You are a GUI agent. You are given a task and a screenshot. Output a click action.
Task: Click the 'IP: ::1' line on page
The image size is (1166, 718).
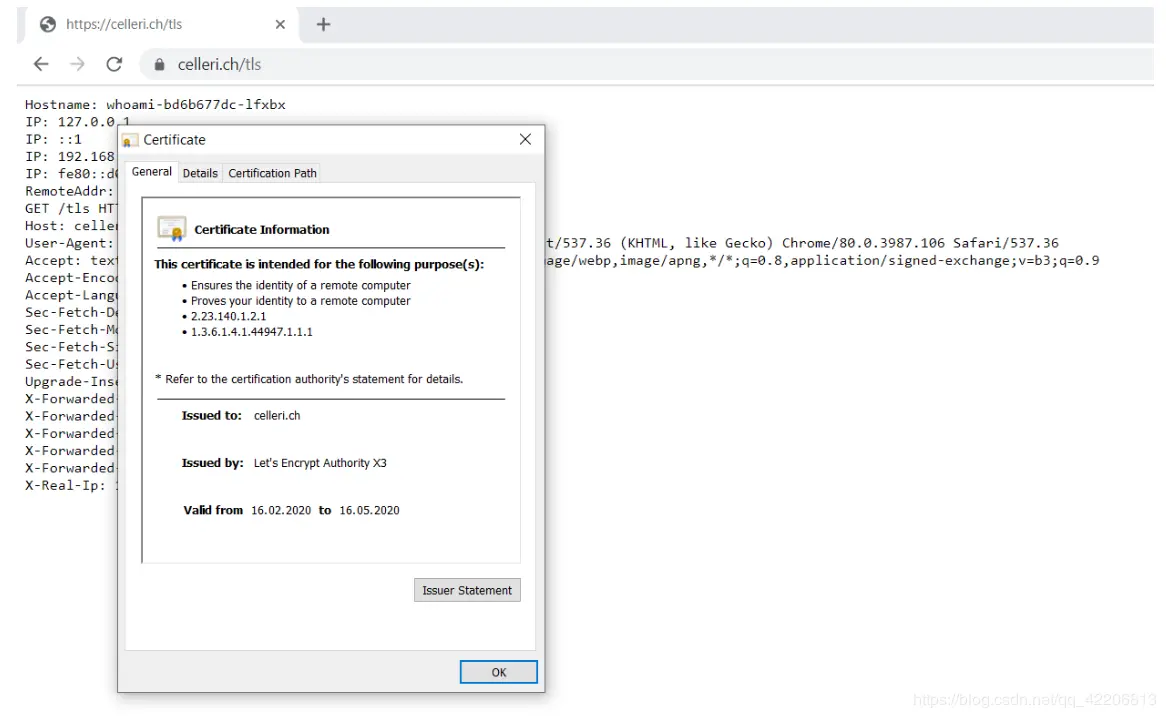coord(54,140)
